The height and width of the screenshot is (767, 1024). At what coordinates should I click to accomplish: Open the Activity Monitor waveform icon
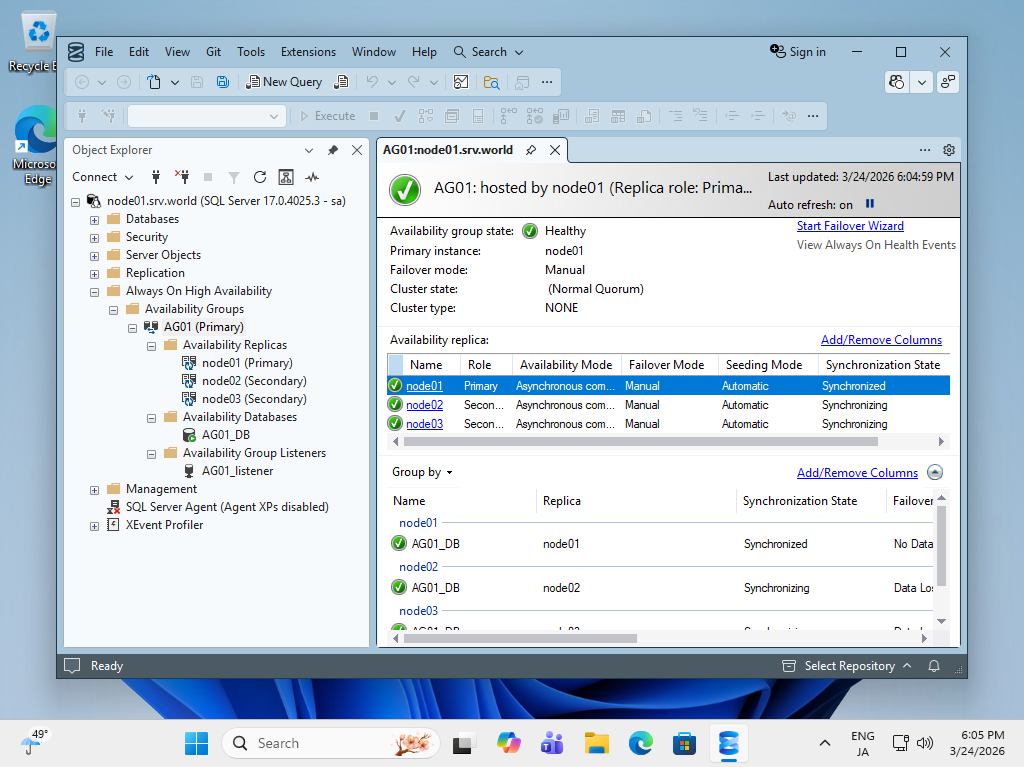tap(312, 176)
